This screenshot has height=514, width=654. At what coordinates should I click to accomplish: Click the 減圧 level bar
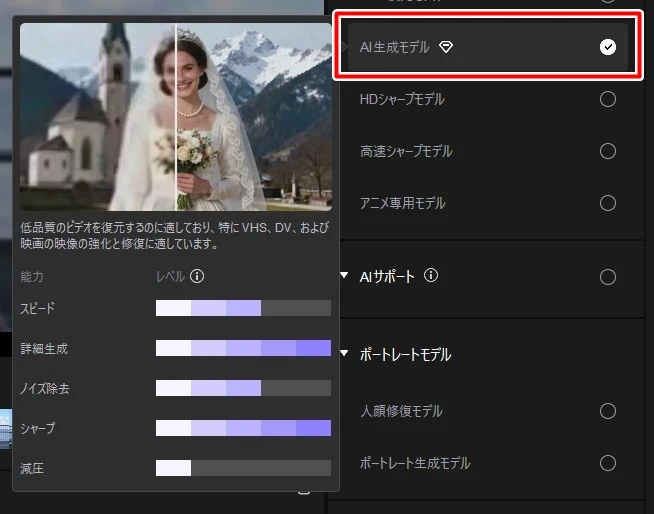coord(243,468)
